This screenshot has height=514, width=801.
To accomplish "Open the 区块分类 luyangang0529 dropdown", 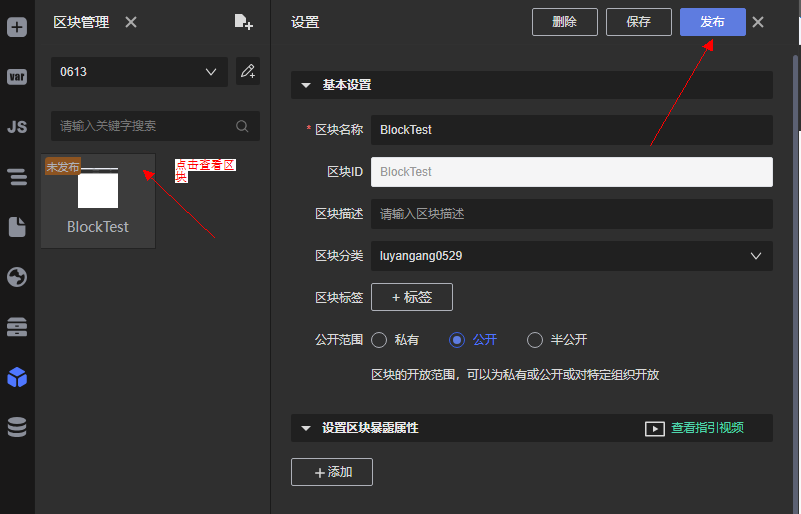I will pos(572,256).
